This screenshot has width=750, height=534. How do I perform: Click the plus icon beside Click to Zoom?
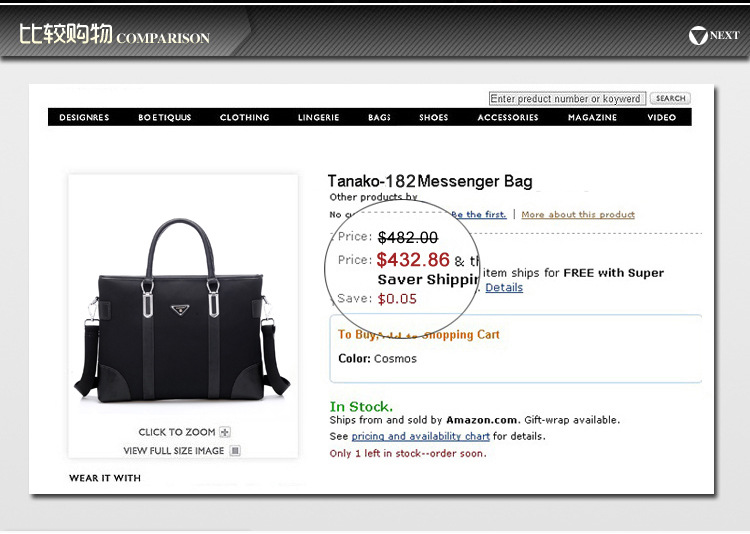(225, 432)
